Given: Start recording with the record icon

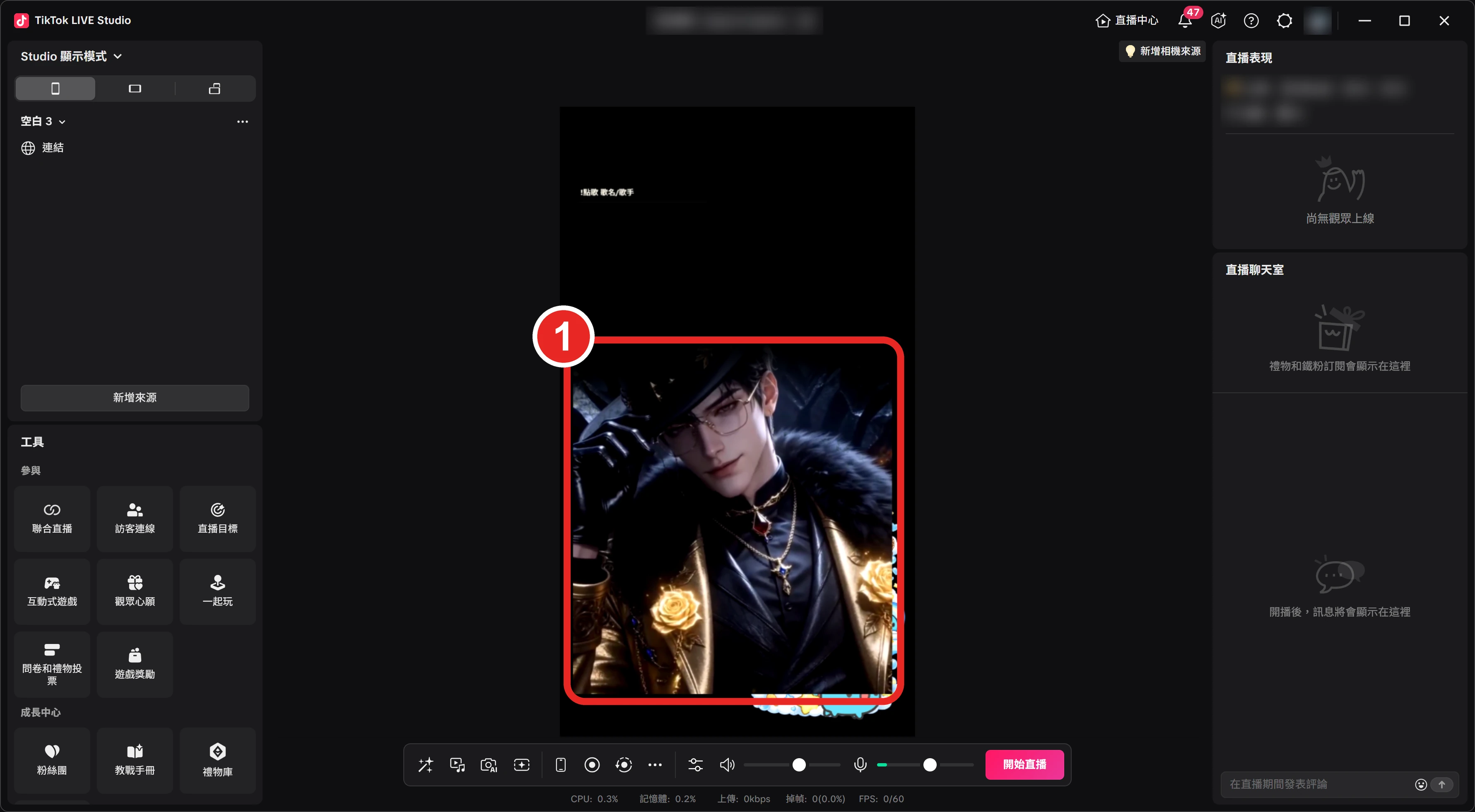Looking at the screenshot, I should [592, 765].
